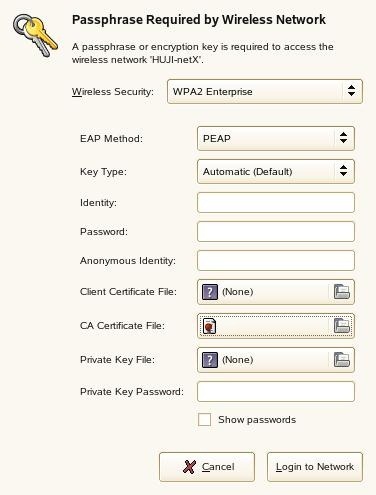Focus the Identity text field
This screenshot has height=495, width=376.
point(276,202)
